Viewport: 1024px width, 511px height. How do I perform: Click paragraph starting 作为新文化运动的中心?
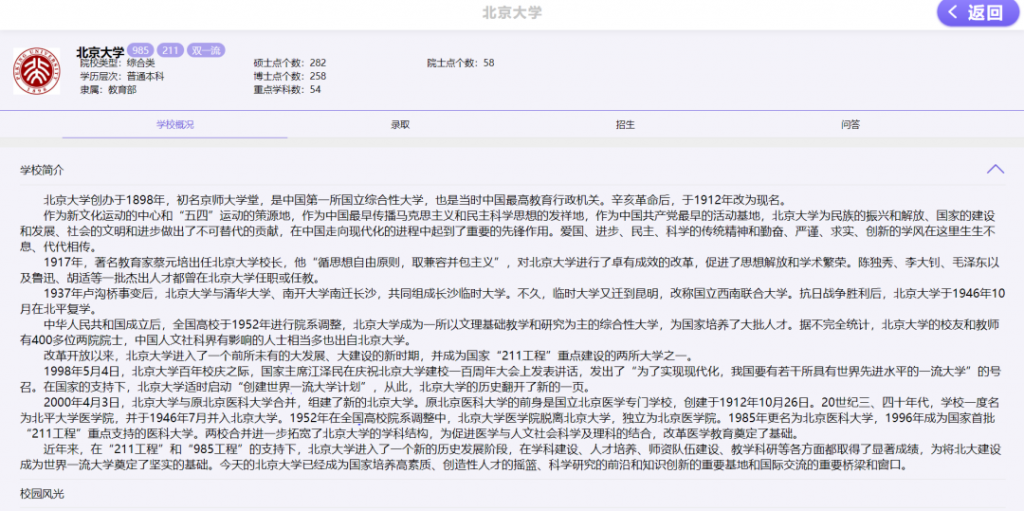tap(509, 231)
